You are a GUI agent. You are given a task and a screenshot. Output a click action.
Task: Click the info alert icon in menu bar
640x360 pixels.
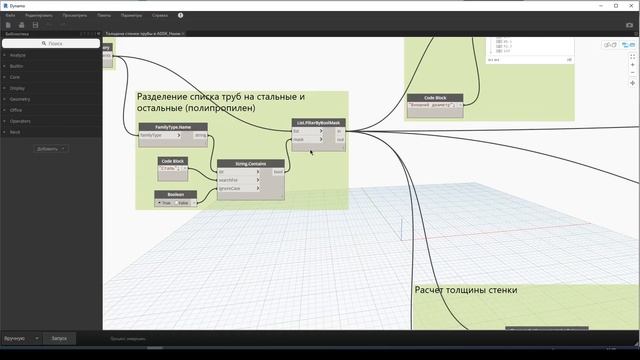180,15
